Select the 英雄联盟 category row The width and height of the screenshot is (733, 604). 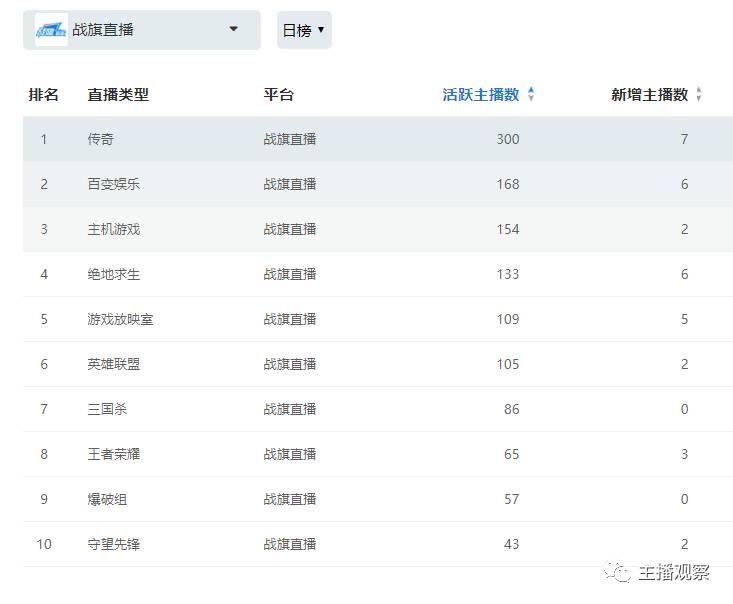[x=114, y=364]
